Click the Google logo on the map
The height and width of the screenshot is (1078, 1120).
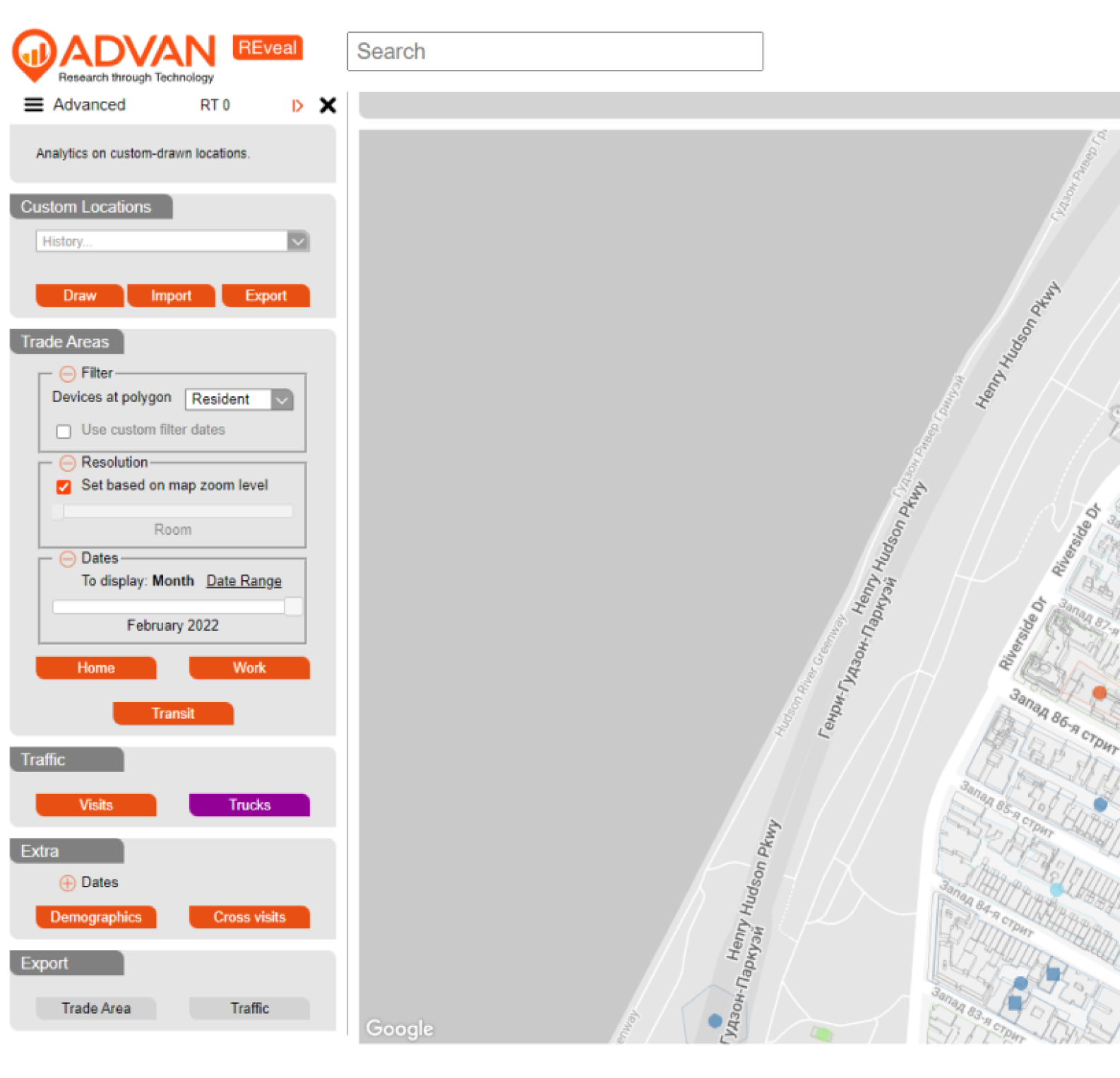pos(400,1029)
